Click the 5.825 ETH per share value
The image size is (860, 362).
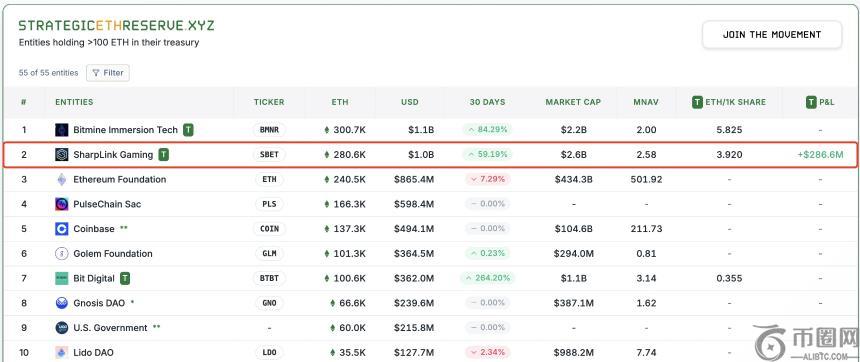pos(729,130)
